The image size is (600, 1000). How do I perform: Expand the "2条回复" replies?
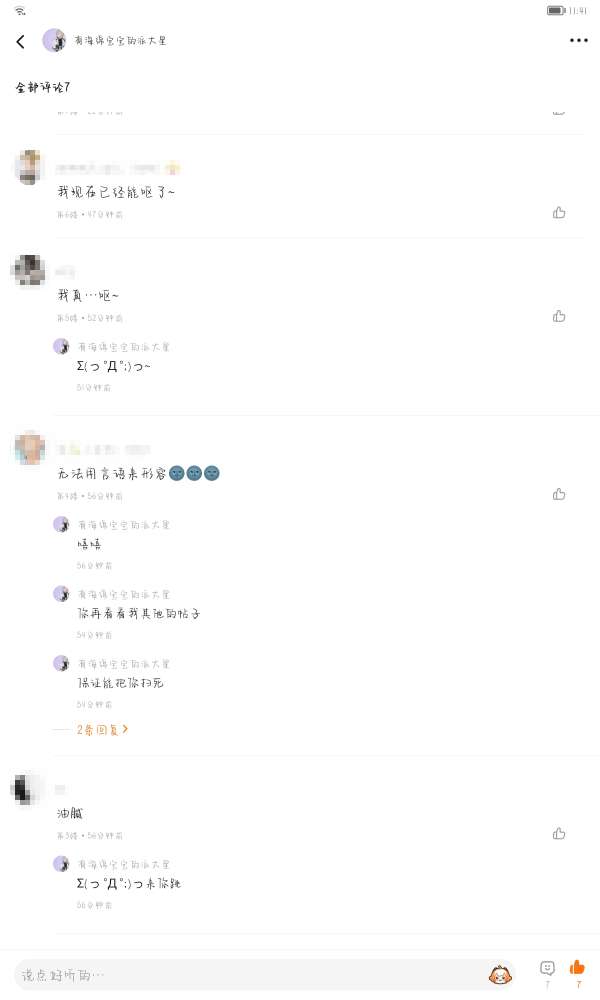(102, 730)
